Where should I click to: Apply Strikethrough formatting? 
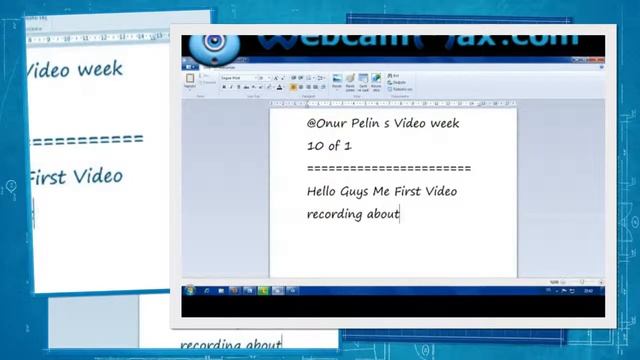click(246, 87)
